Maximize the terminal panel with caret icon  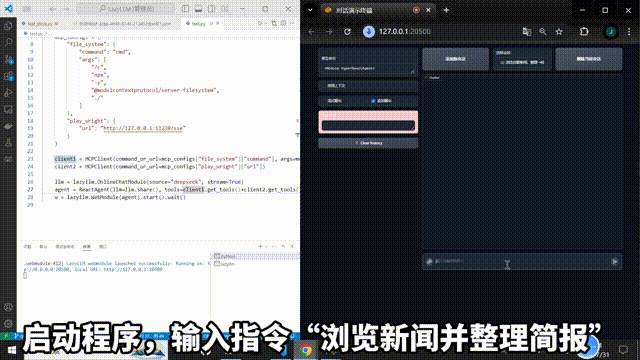[283, 247]
